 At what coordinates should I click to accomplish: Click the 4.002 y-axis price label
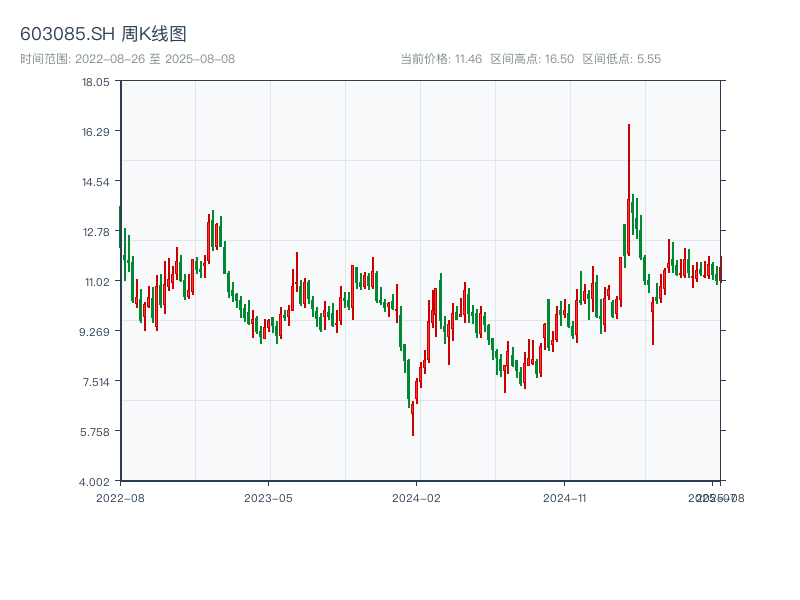tap(96, 482)
